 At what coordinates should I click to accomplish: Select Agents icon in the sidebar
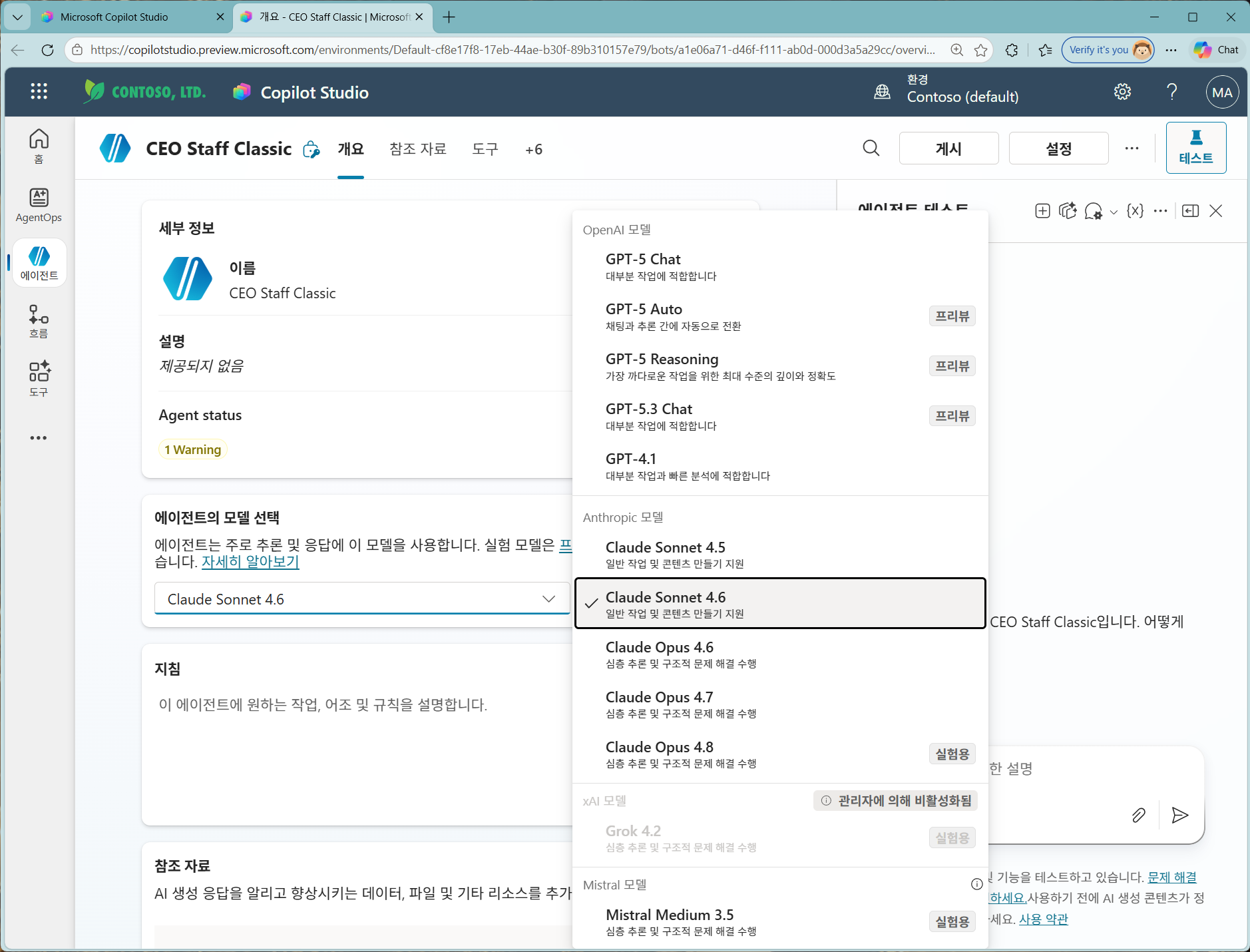39,263
